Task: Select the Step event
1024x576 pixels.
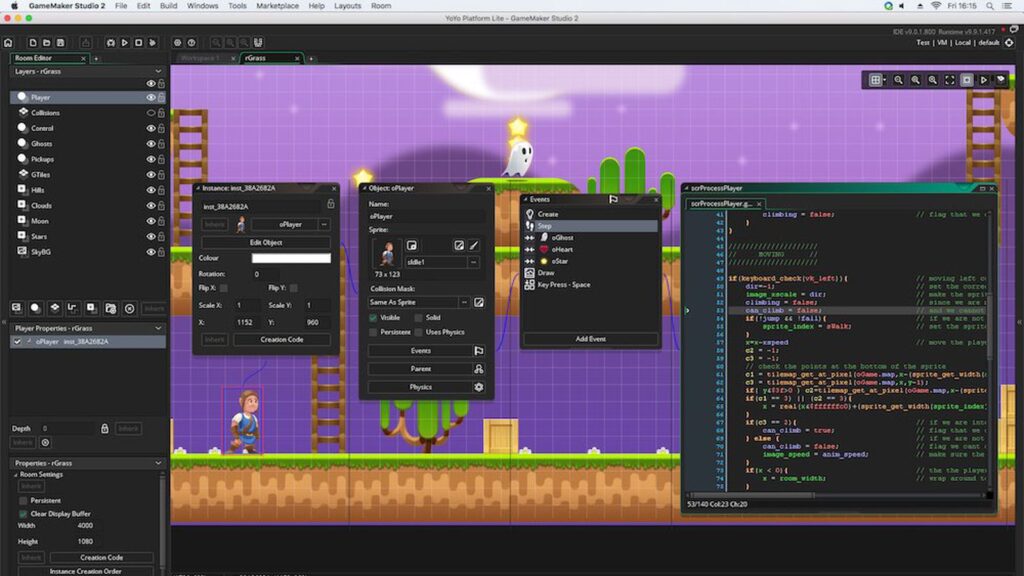Action: pos(590,226)
